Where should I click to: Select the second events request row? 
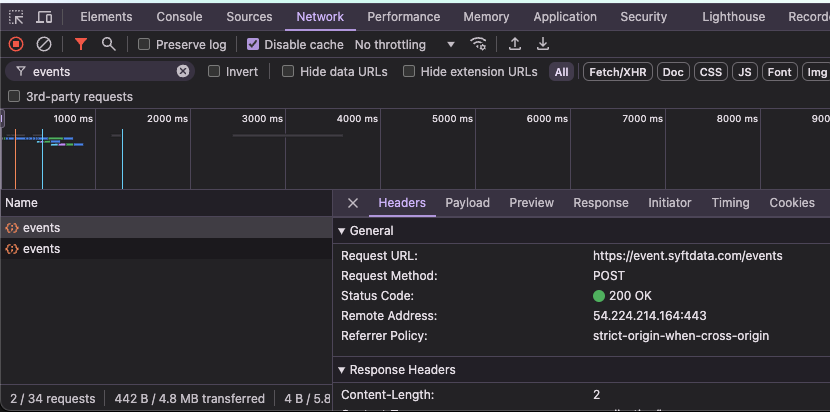pyautogui.click(x=42, y=249)
